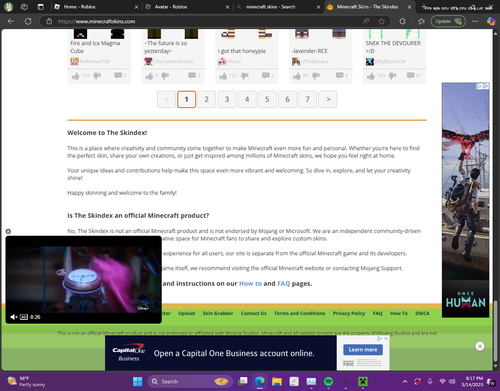This screenshot has width=500, height=391.
Task: Open Terms and Conditions footer link
Action: coord(299,313)
